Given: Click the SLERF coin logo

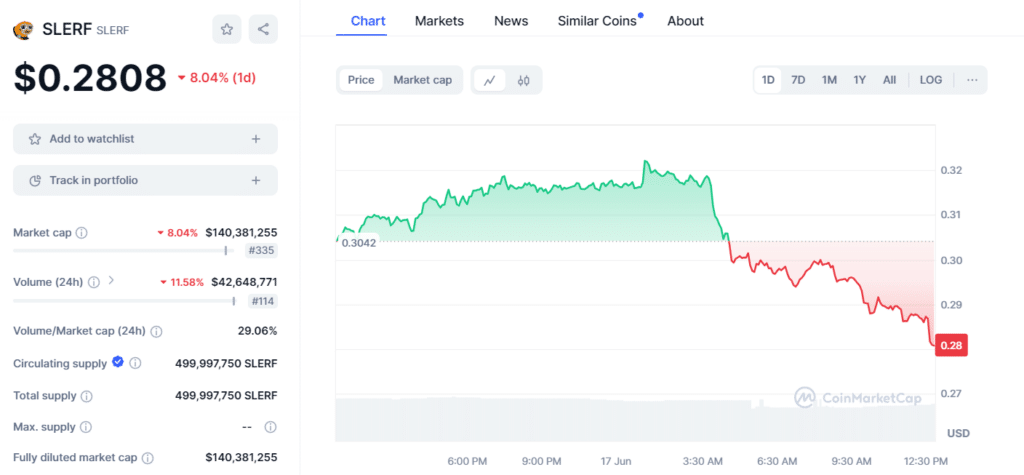Looking at the screenshot, I should tap(23, 30).
